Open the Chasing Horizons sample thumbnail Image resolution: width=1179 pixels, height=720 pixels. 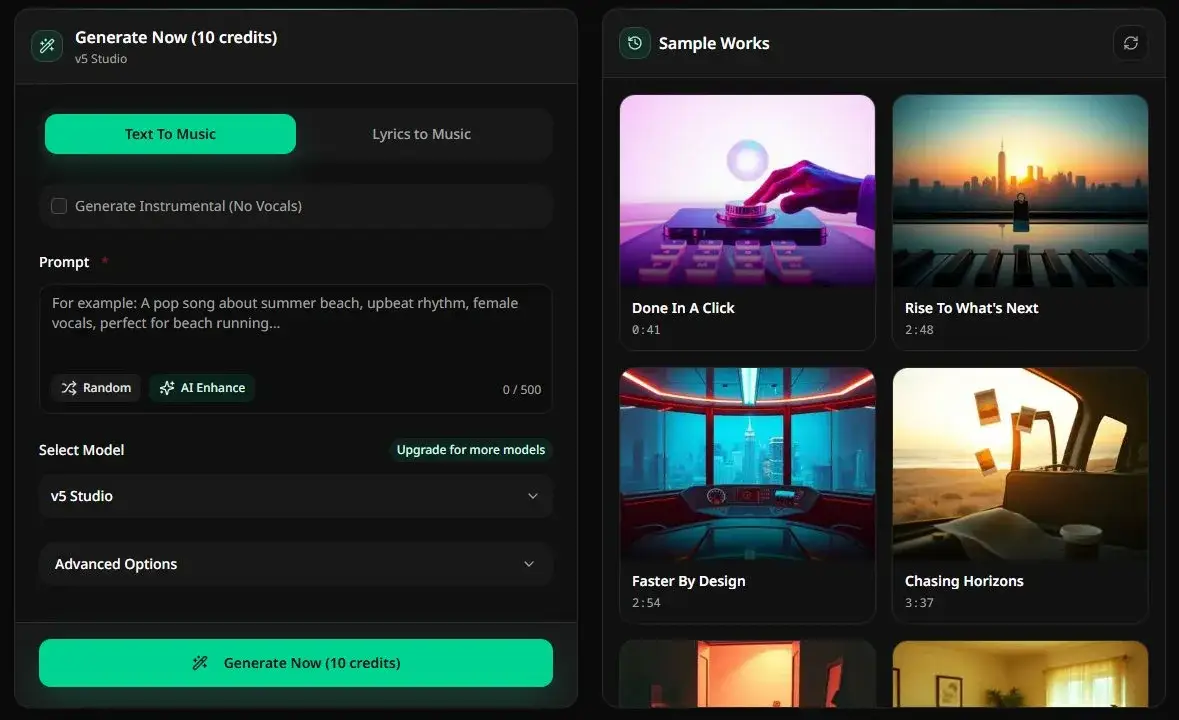point(1020,464)
